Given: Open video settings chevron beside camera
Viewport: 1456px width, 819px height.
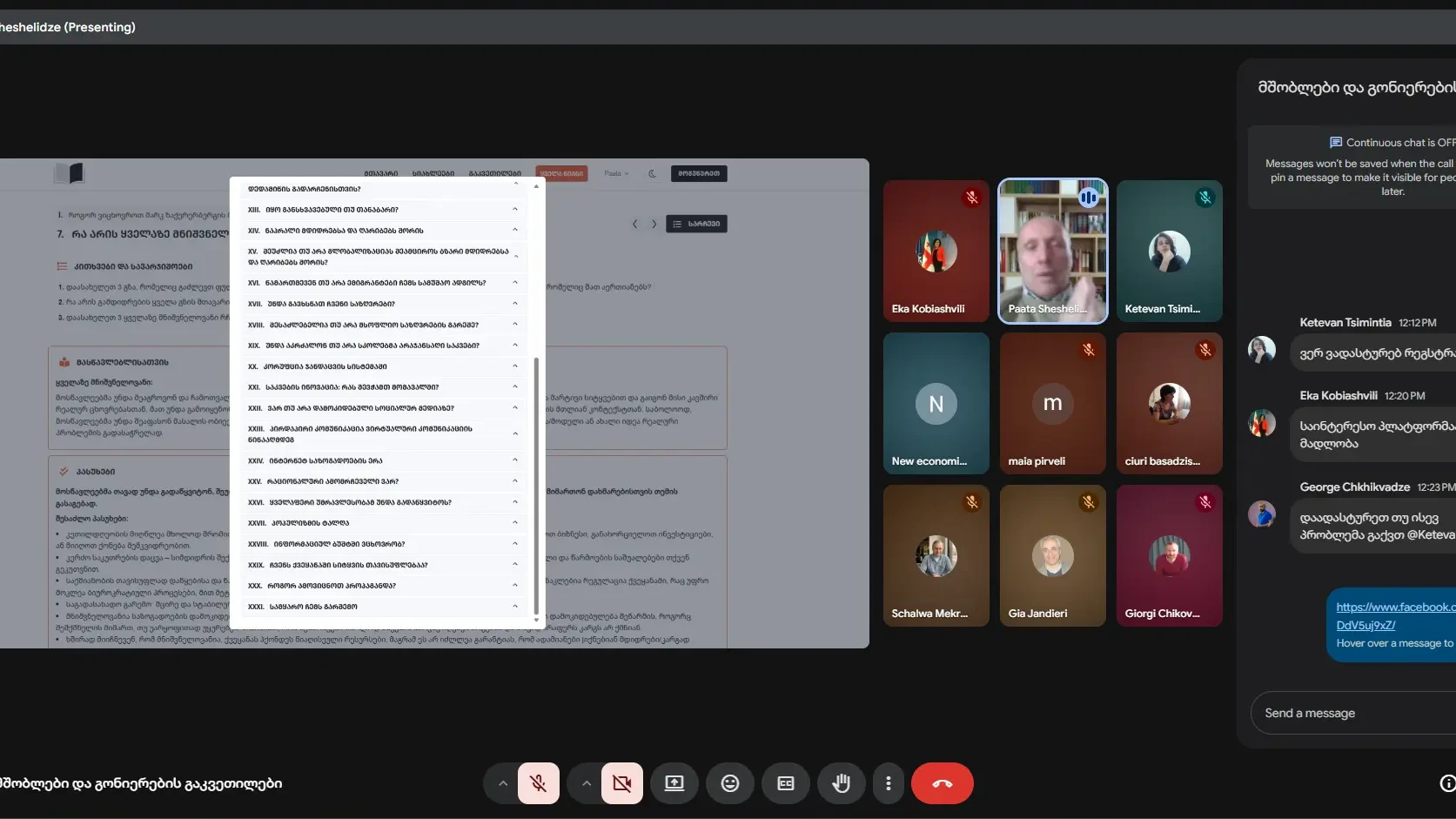Looking at the screenshot, I should [586, 783].
